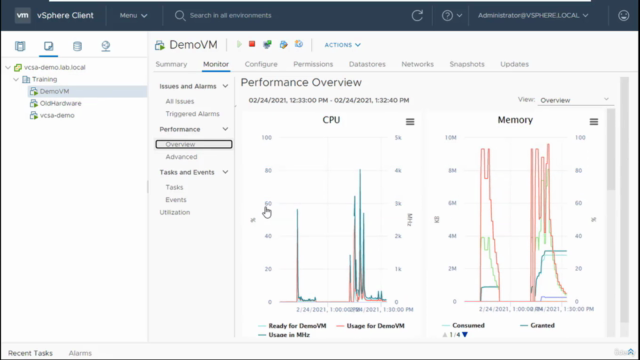
Task: Expand the bottom Recent Tasks panel arrow
Action: [631, 352]
